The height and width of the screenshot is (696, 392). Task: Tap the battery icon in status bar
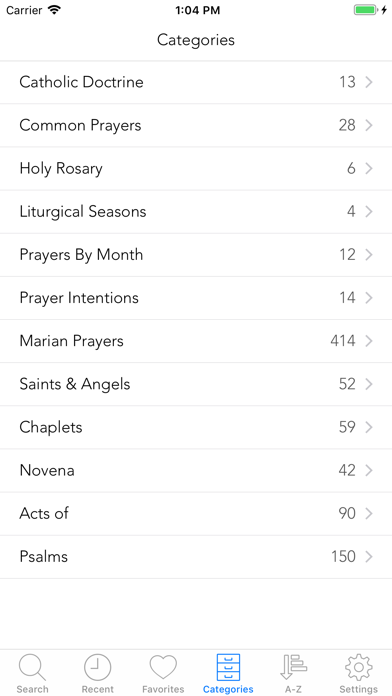367,10
